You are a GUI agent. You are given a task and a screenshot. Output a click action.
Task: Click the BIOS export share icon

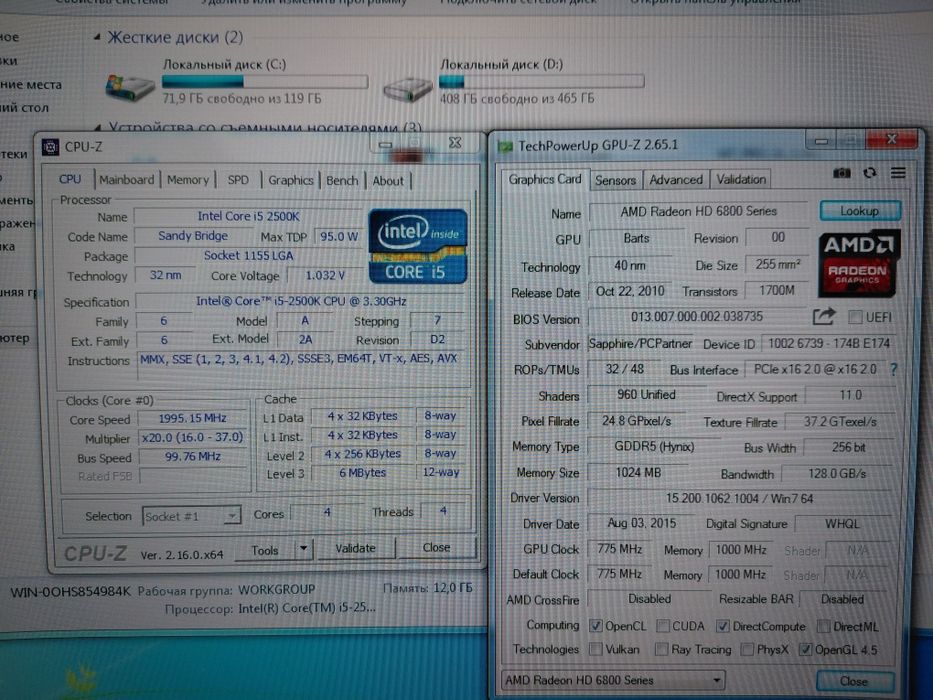[x=824, y=316]
